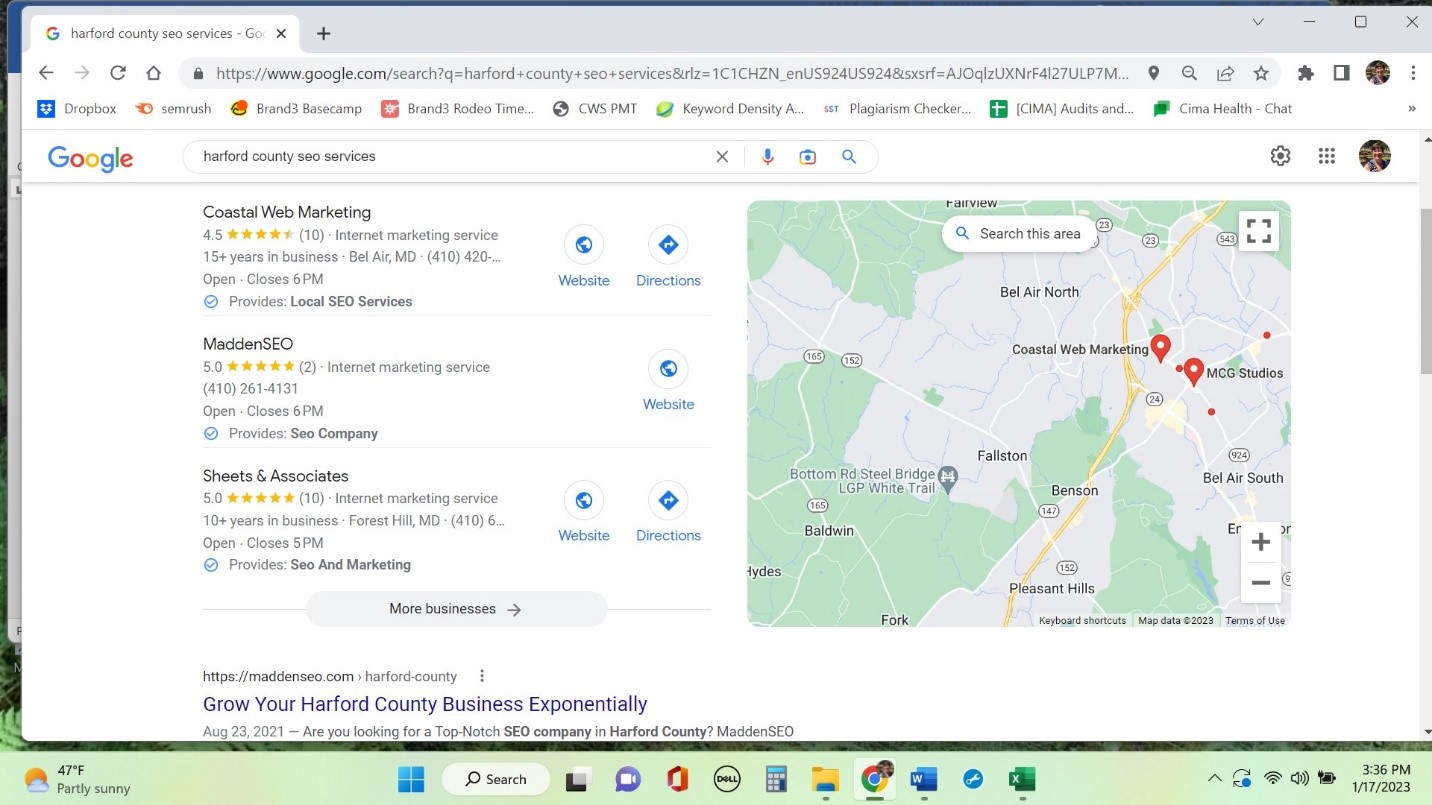Click the location pin icon in address bar
This screenshot has width=1432, height=805.
coord(1153,73)
